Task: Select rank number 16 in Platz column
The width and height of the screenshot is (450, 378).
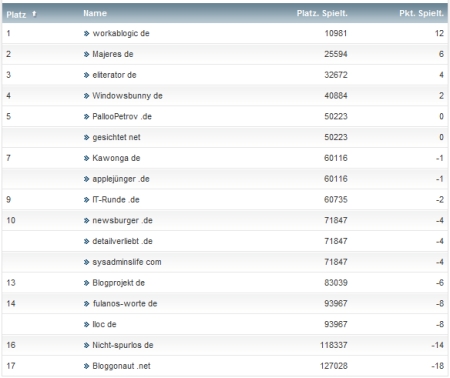Action: pyautogui.click(x=11, y=345)
